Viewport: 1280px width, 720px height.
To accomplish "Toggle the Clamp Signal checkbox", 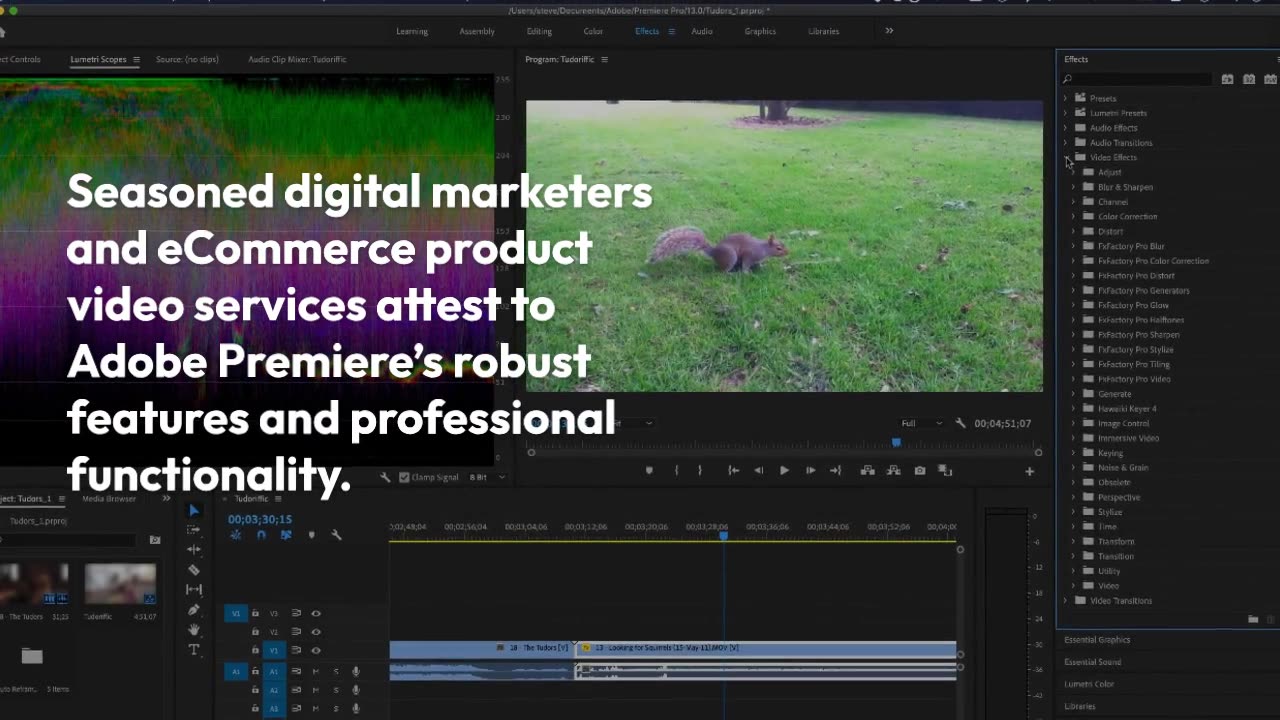I will pyautogui.click(x=404, y=477).
